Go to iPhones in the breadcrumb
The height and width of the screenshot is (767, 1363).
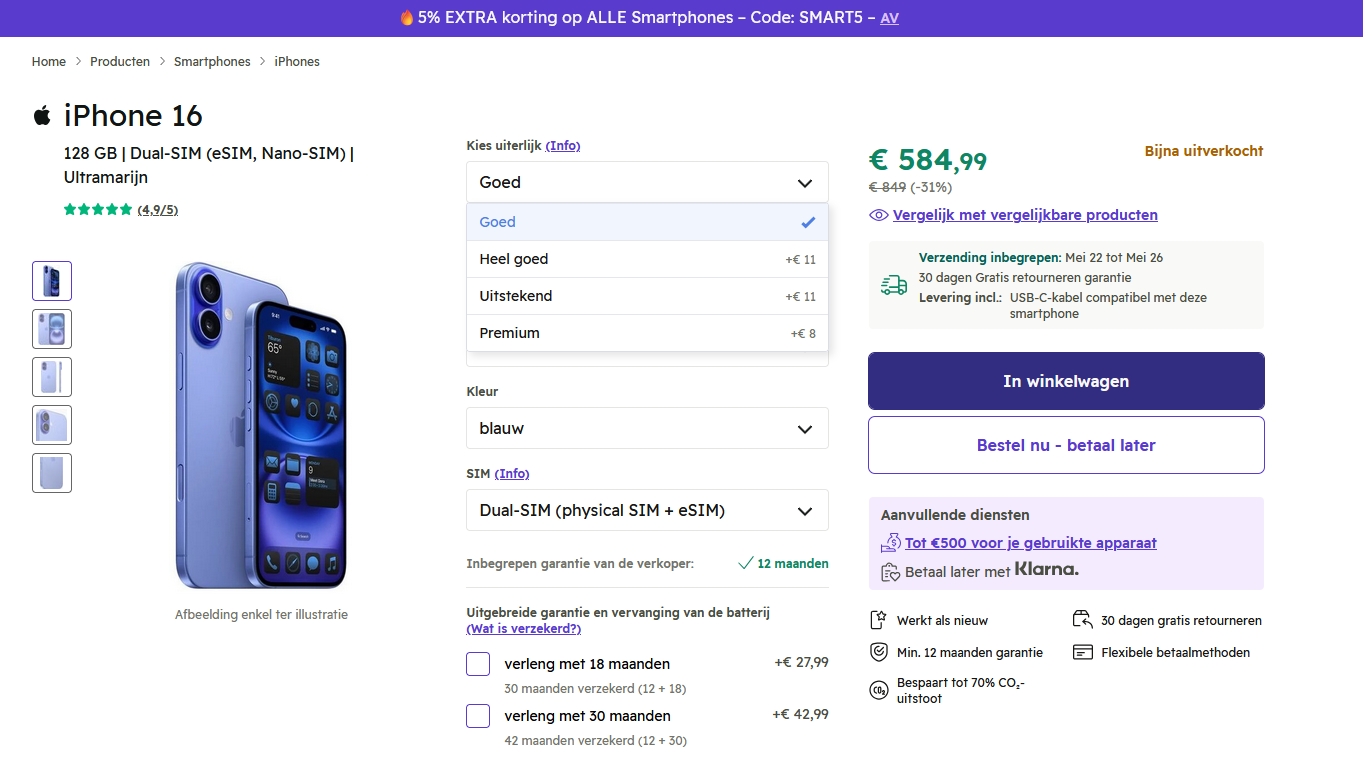(297, 62)
